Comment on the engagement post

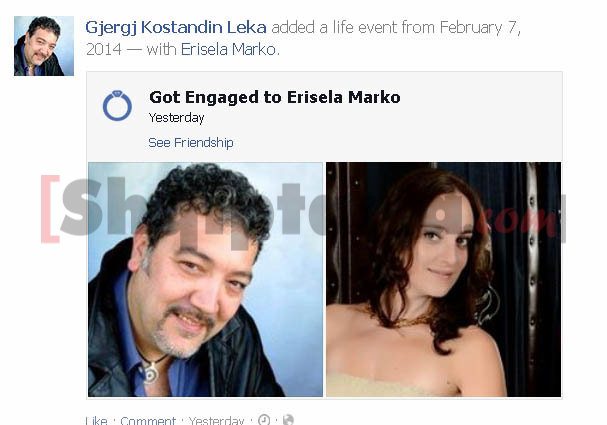tap(148, 420)
